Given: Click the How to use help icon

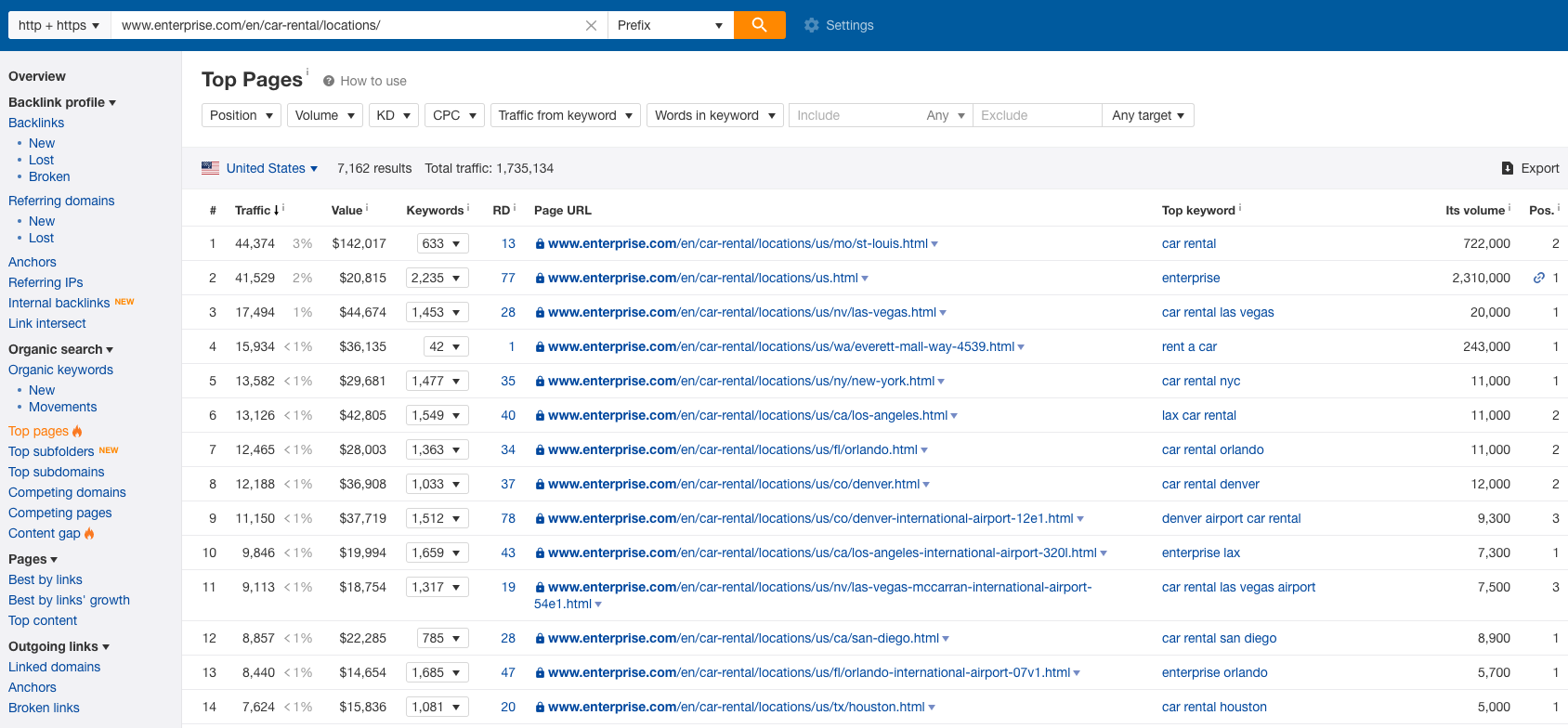Looking at the screenshot, I should (329, 81).
